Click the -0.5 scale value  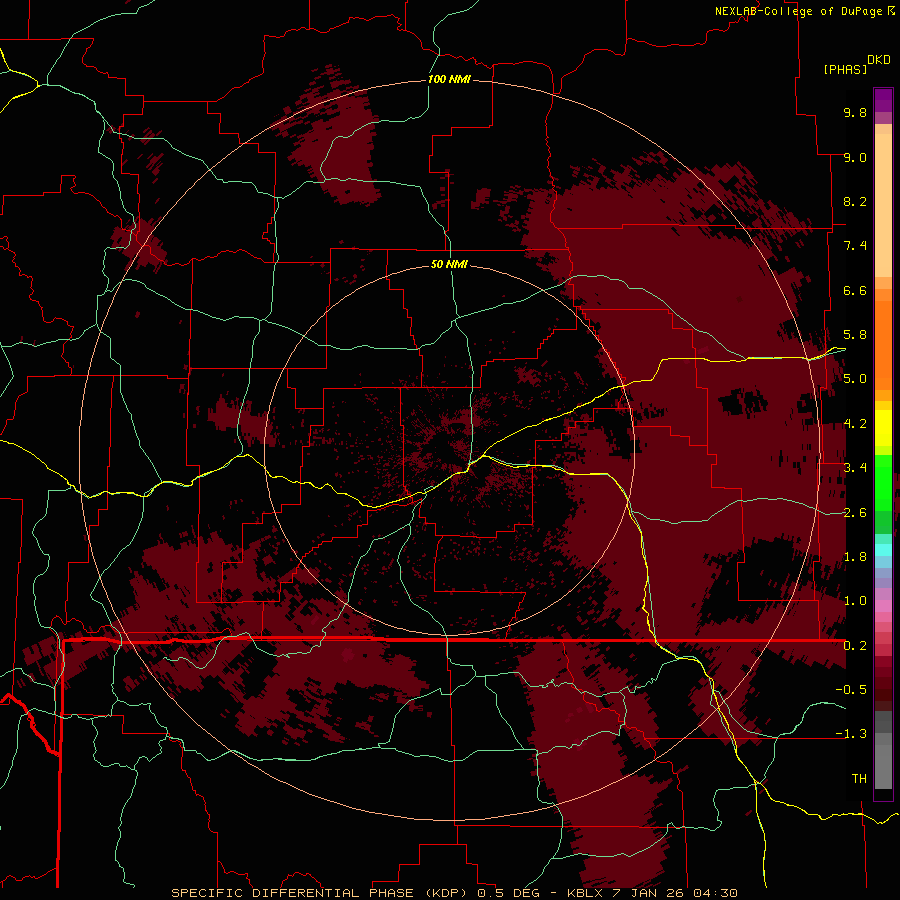(x=851, y=690)
